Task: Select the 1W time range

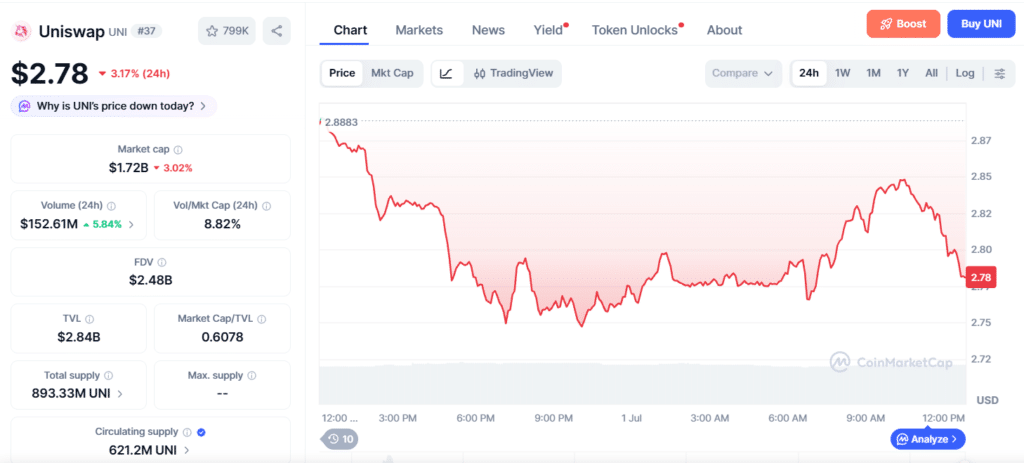Action: [x=842, y=73]
